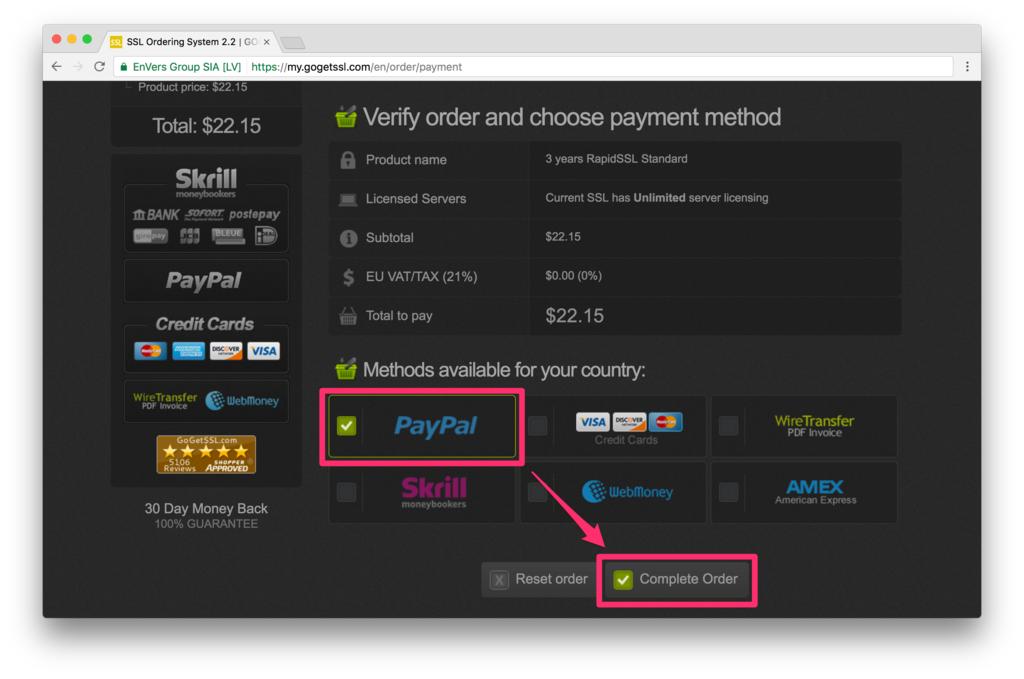
Task: Click the sidebar giropay logo
Action: pyautogui.click(x=150, y=236)
